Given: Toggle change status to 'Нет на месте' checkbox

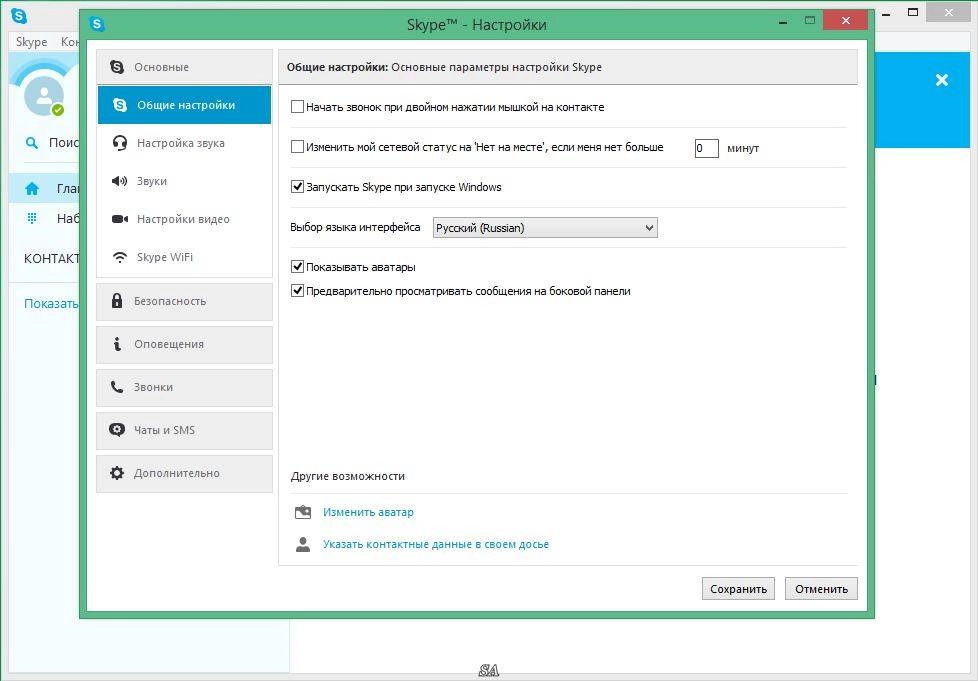Looking at the screenshot, I should pos(298,147).
